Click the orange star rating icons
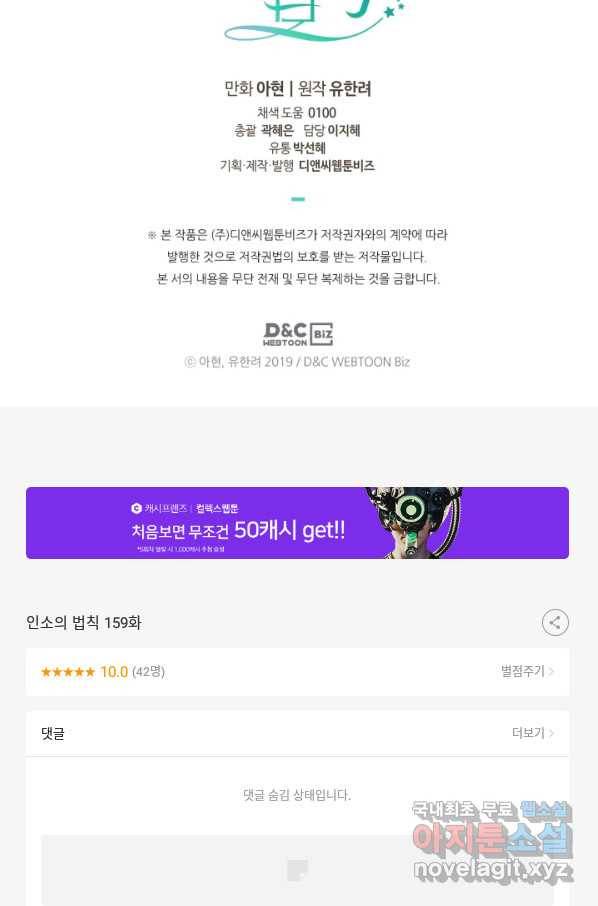This screenshot has width=598, height=906. tap(68, 671)
